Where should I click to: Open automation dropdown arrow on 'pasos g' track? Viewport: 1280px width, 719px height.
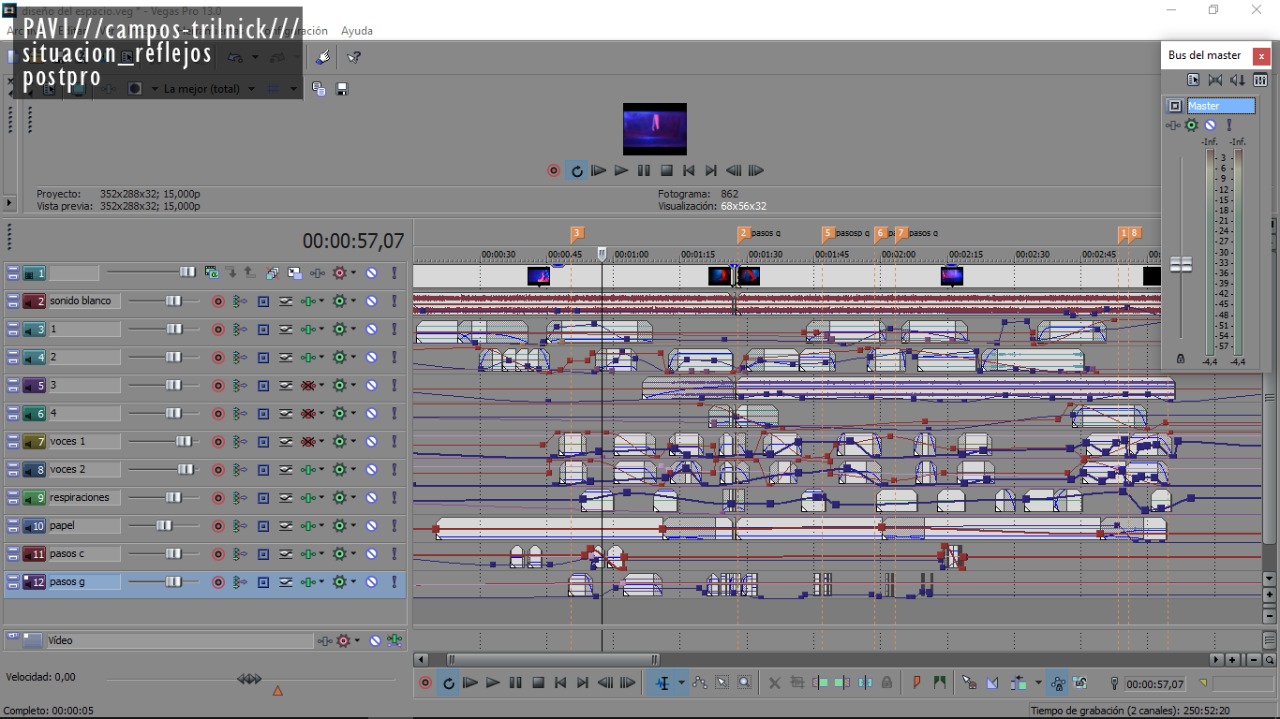[x=353, y=582]
